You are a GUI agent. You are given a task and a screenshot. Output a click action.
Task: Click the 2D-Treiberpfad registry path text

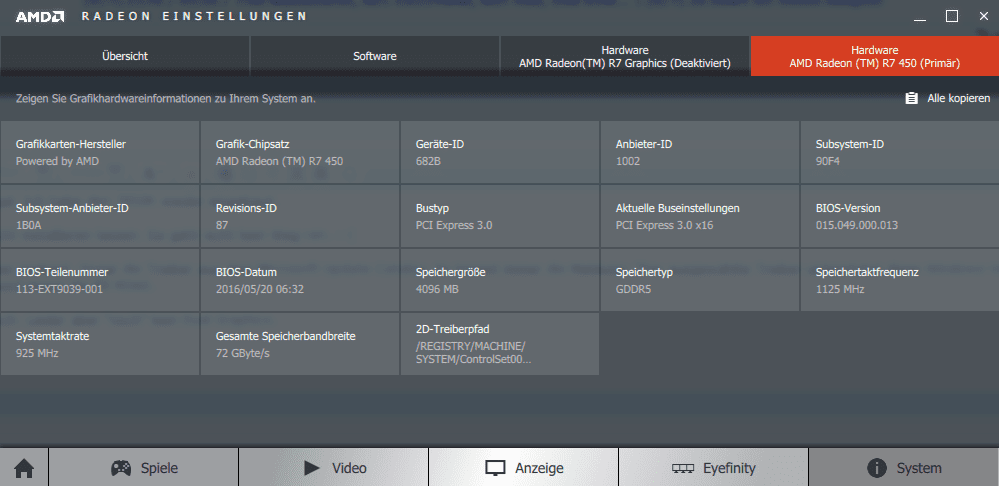tap(473, 353)
